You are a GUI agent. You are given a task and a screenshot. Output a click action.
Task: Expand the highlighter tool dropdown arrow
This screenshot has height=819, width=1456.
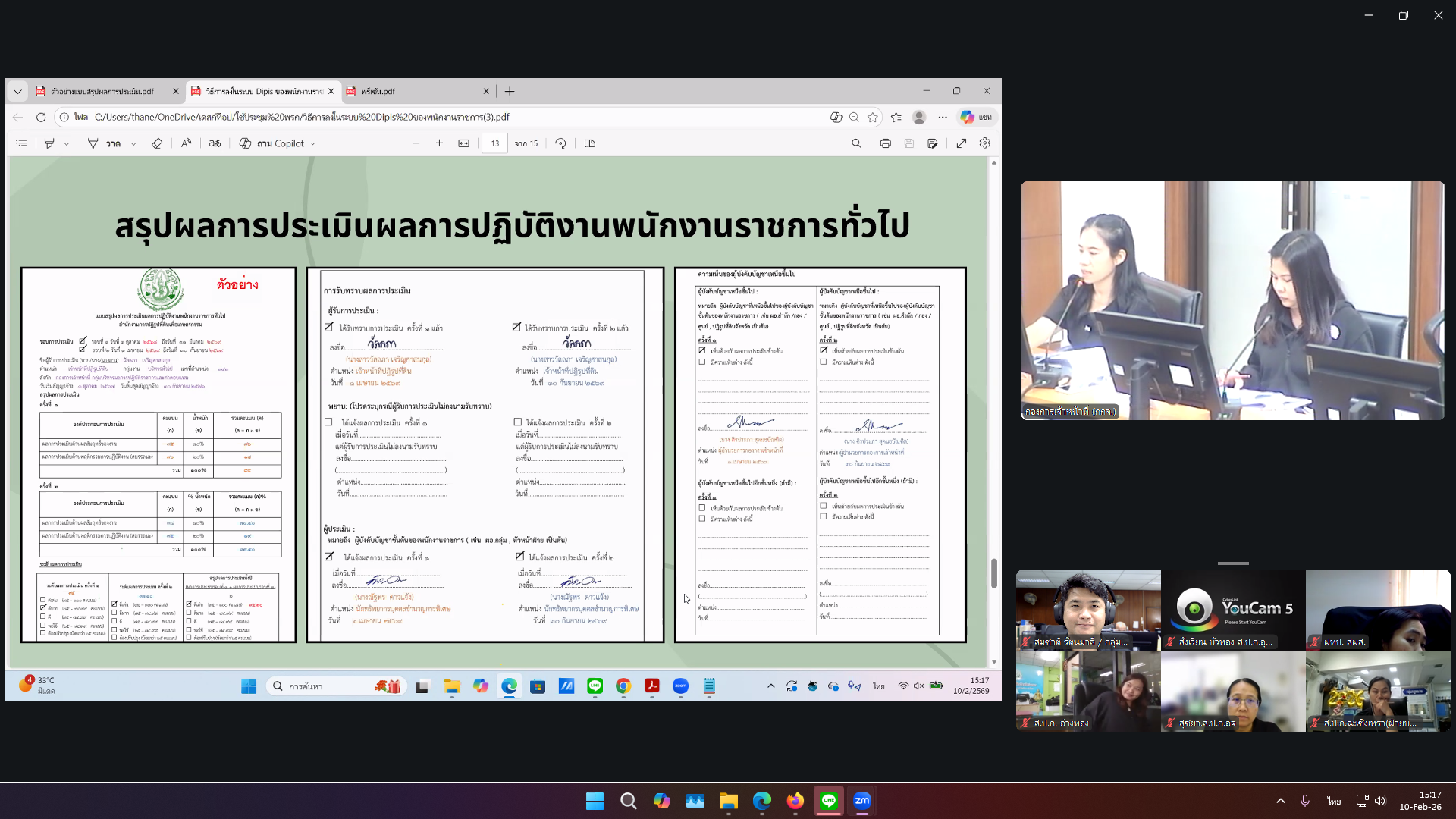coord(67,143)
